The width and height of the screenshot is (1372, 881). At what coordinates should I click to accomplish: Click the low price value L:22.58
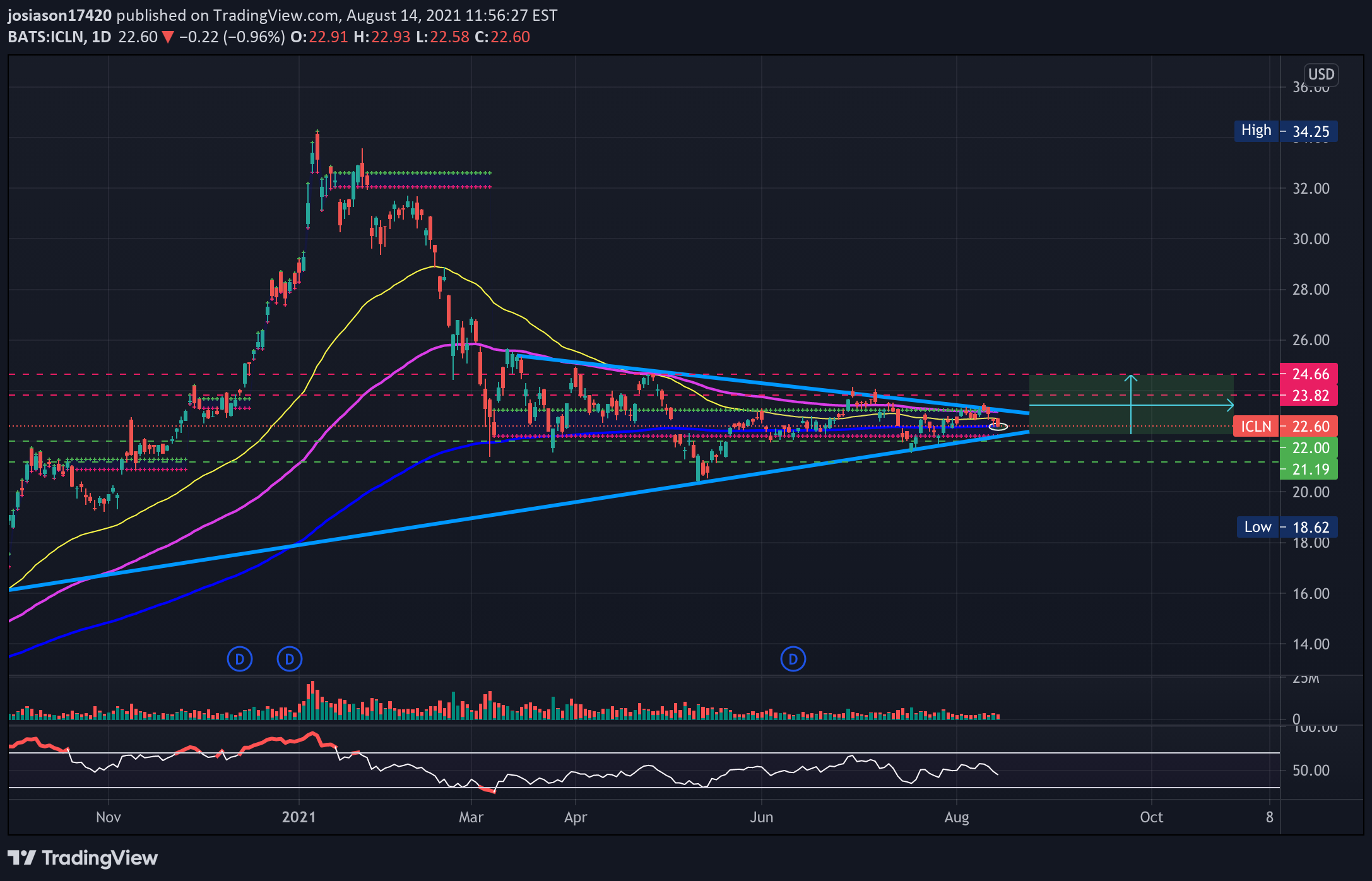[442, 37]
